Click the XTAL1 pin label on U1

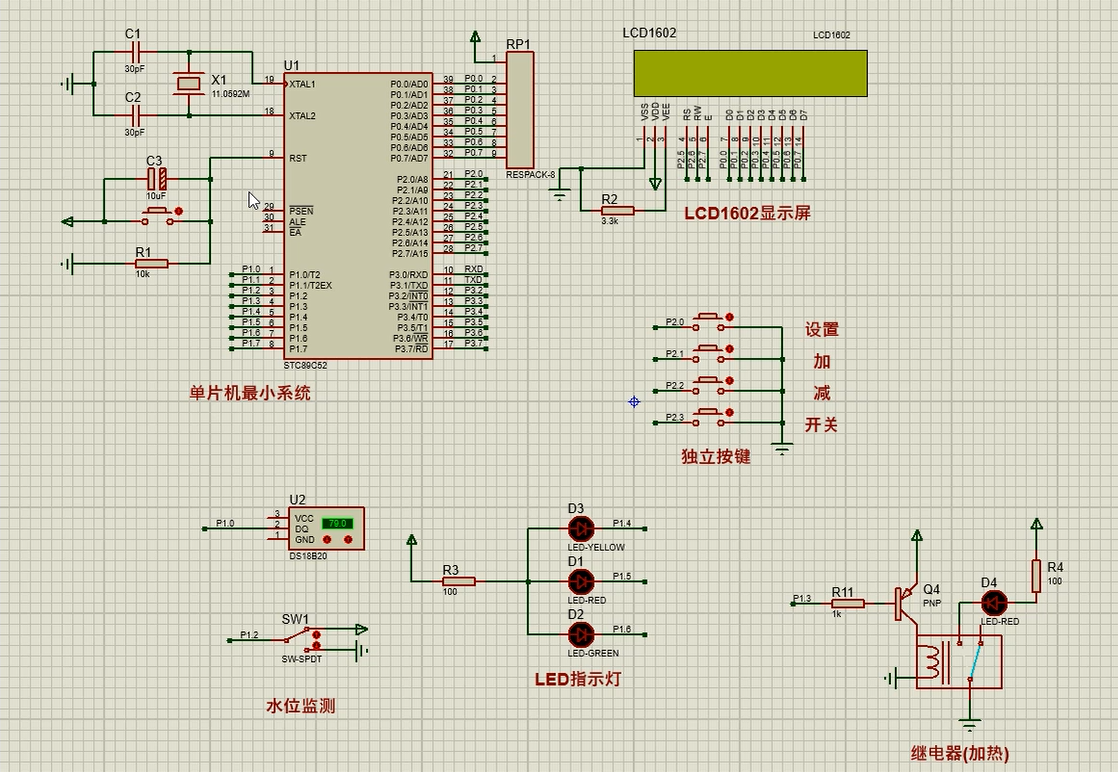302,84
